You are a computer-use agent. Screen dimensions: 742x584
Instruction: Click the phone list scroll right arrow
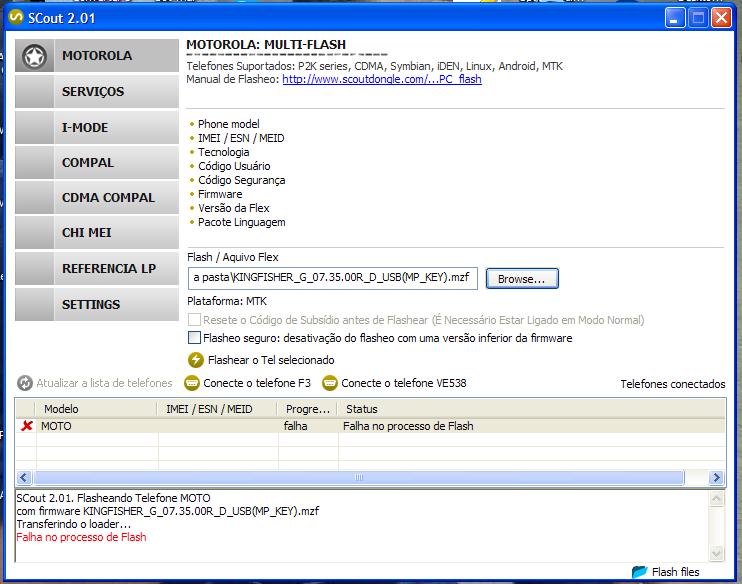pyautogui.click(x=717, y=477)
